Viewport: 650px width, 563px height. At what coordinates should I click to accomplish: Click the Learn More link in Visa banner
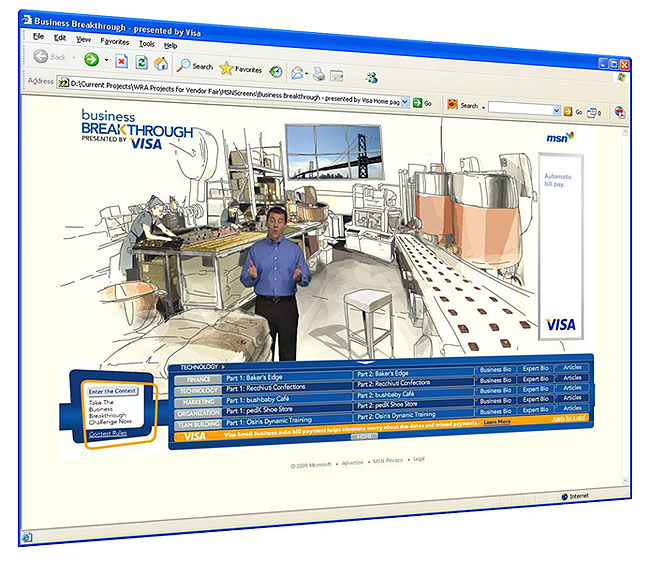click(497, 422)
